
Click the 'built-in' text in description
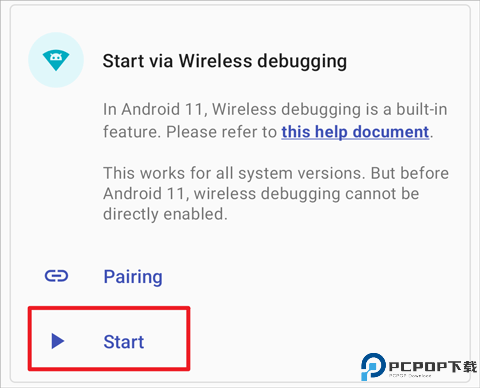pos(422,109)
